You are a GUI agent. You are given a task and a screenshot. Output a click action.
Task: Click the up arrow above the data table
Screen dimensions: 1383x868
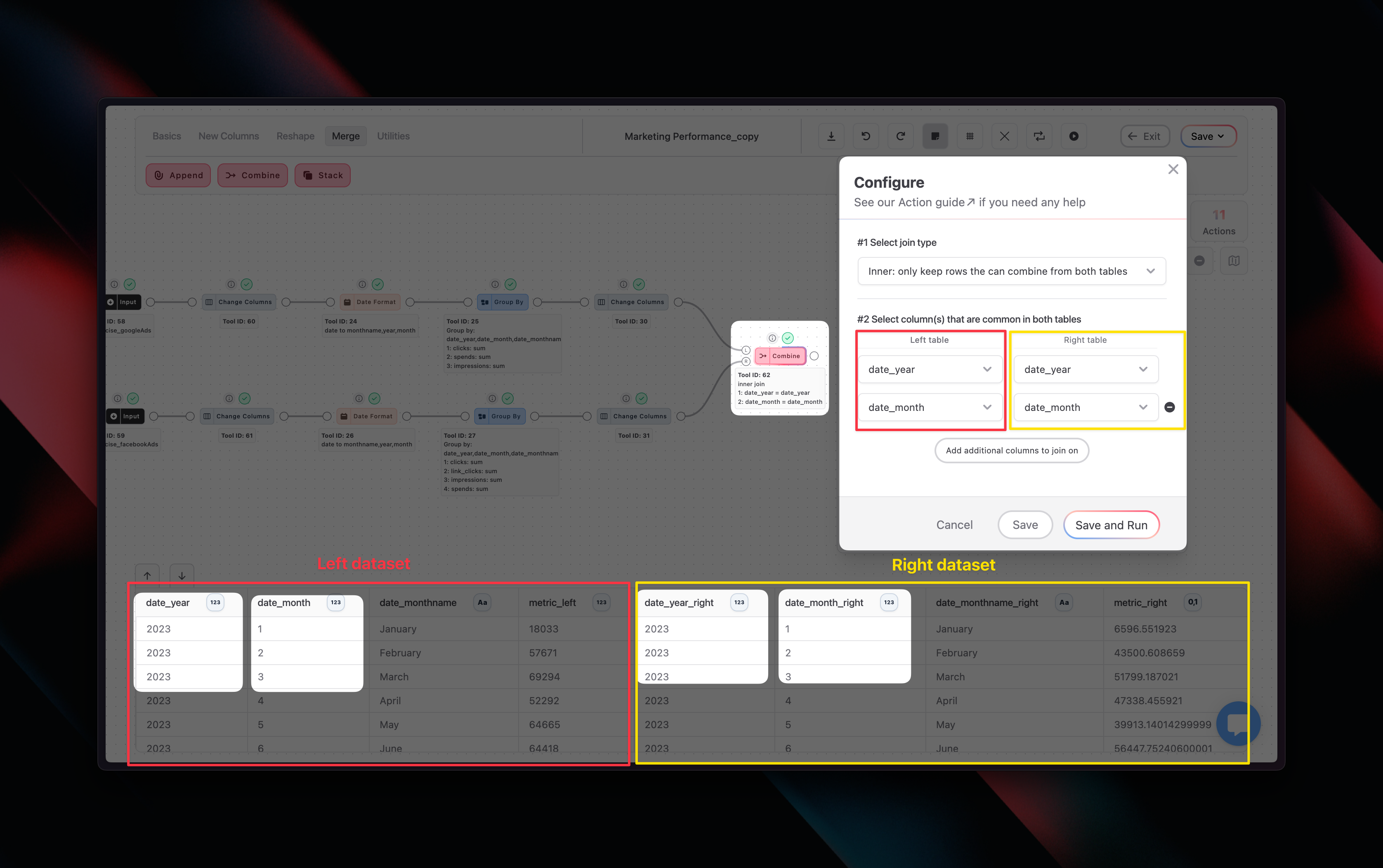(x=148, y=575)
